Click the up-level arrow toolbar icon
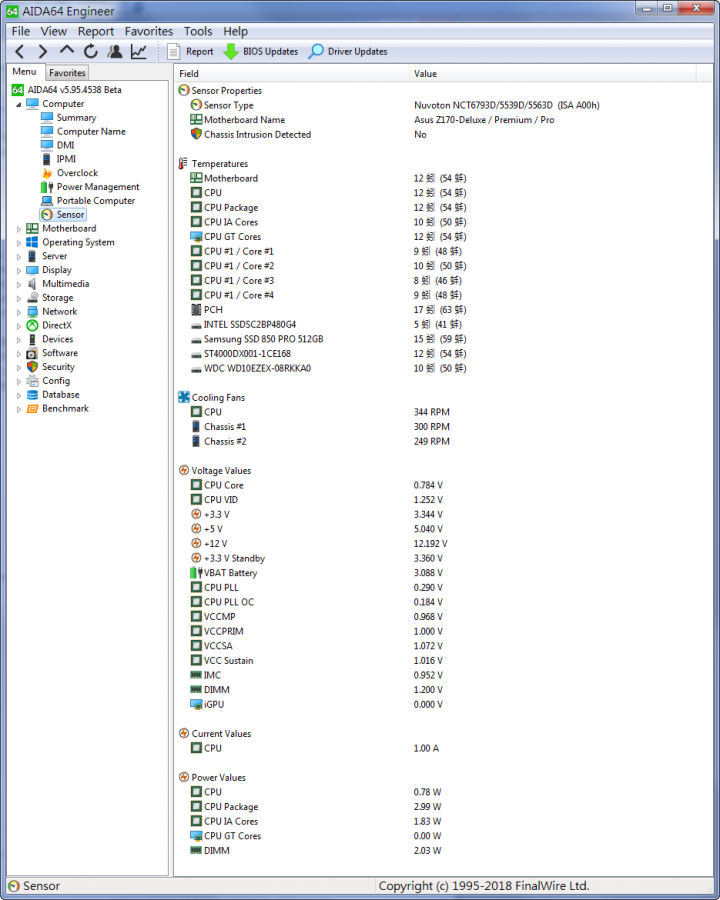The width and height of the screenshot is (720, 900). [x=67, y=51]
